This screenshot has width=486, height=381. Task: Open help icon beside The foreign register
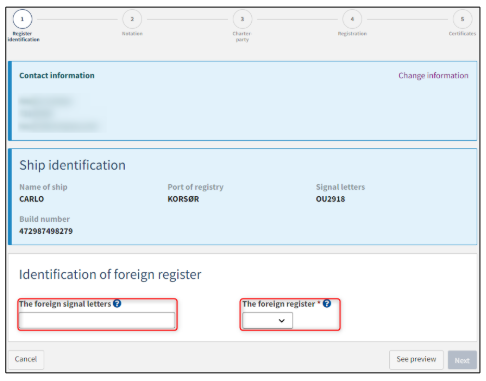(327, 303)
